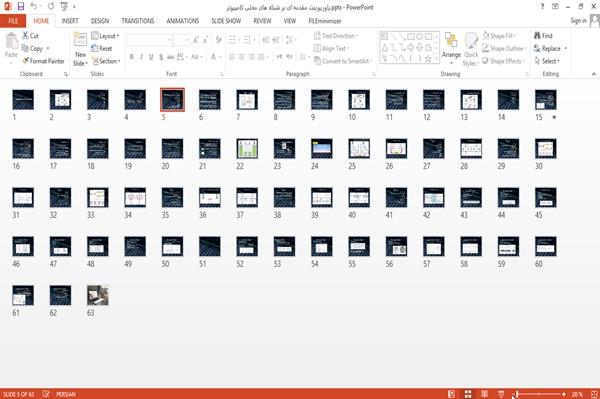Viewport: 600px width, 399px height.
Task: Switch to Reading view in status bar
Action: 484,394
